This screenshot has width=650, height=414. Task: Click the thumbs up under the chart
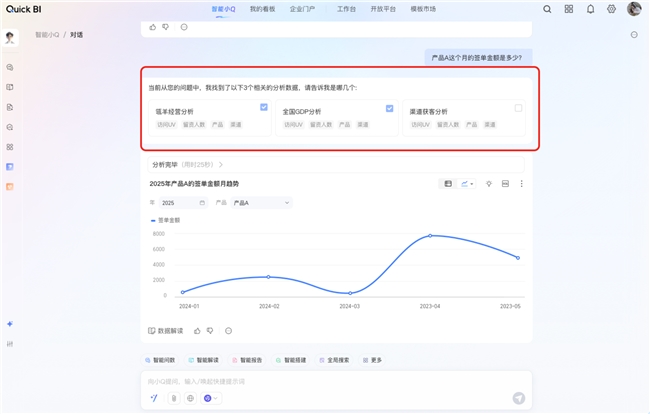pyautogui.click(x=197, y=330)
